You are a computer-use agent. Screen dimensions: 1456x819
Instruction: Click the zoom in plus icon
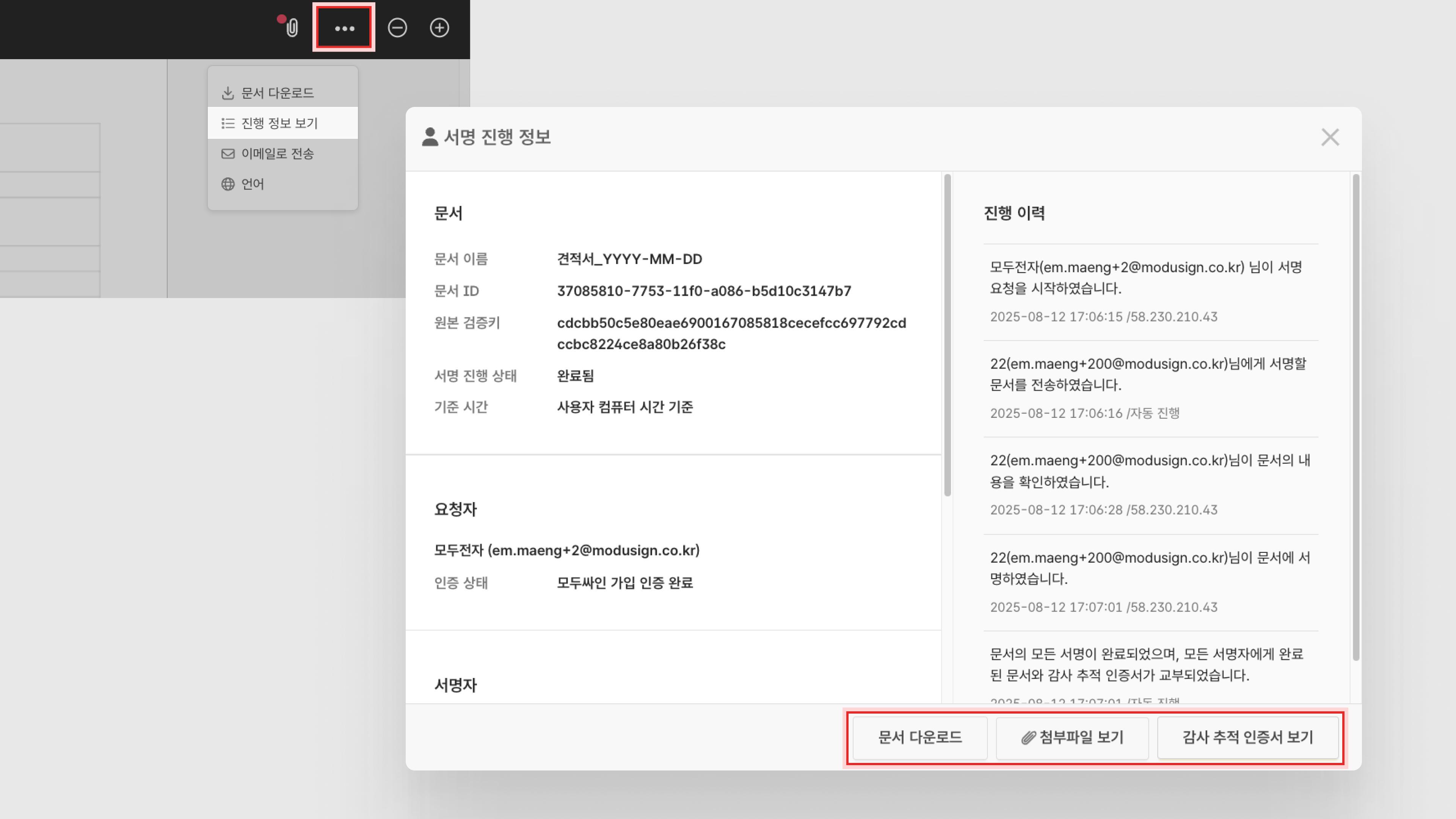(x=439, y=28)
